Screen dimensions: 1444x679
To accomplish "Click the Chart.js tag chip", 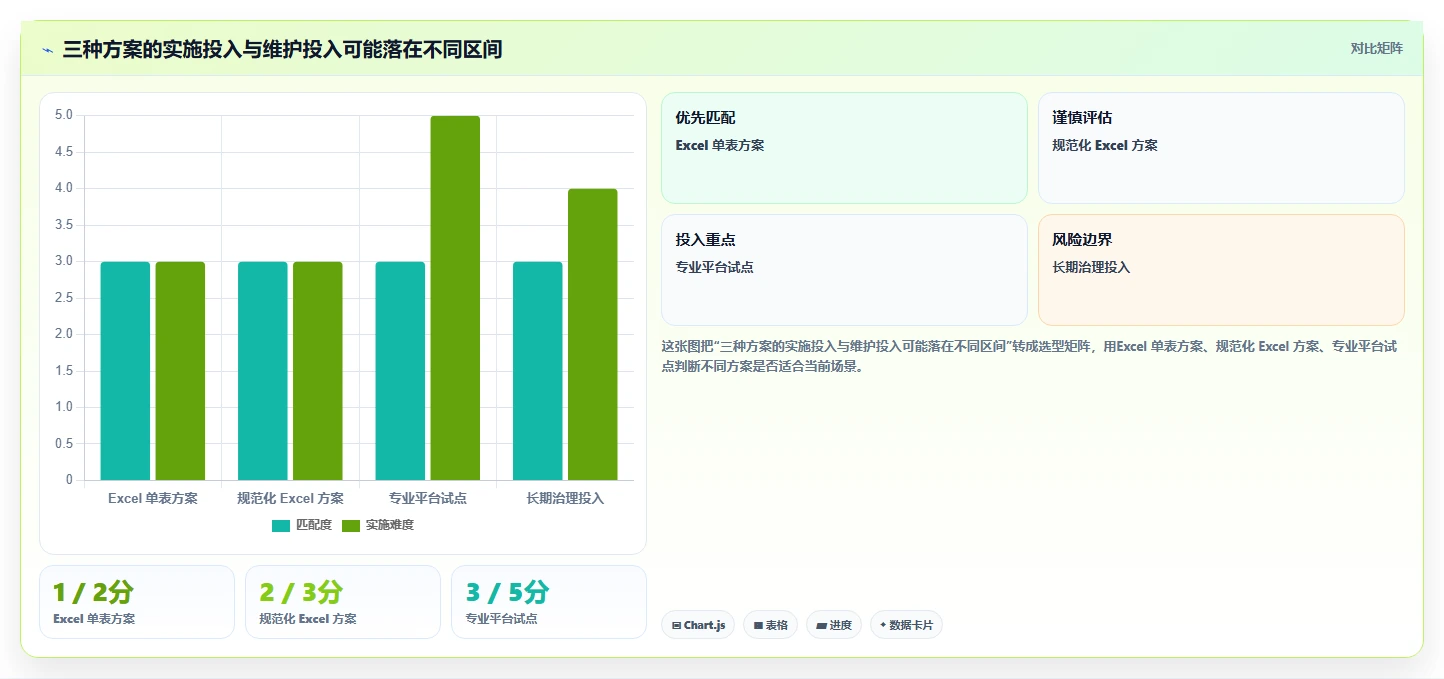I will [698, 625].
